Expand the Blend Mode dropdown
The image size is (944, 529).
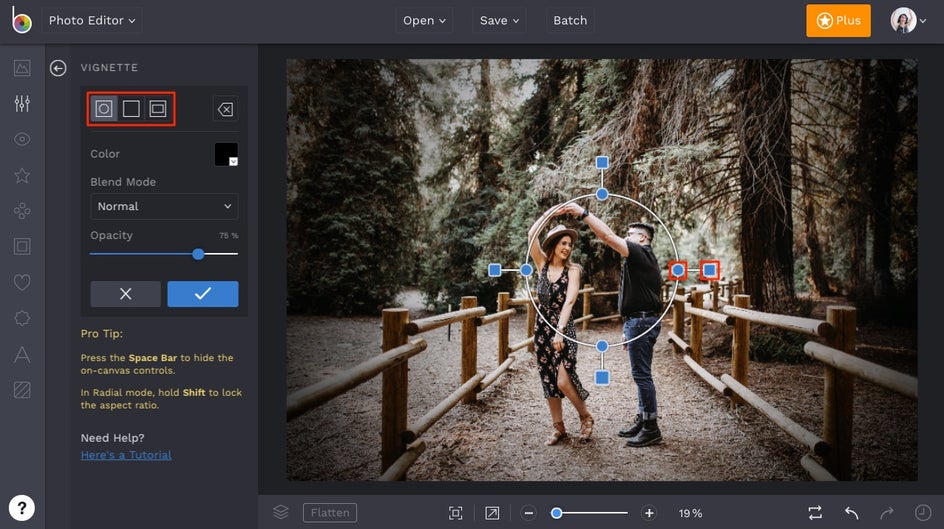pyautogui.click(x=164, y=206)
